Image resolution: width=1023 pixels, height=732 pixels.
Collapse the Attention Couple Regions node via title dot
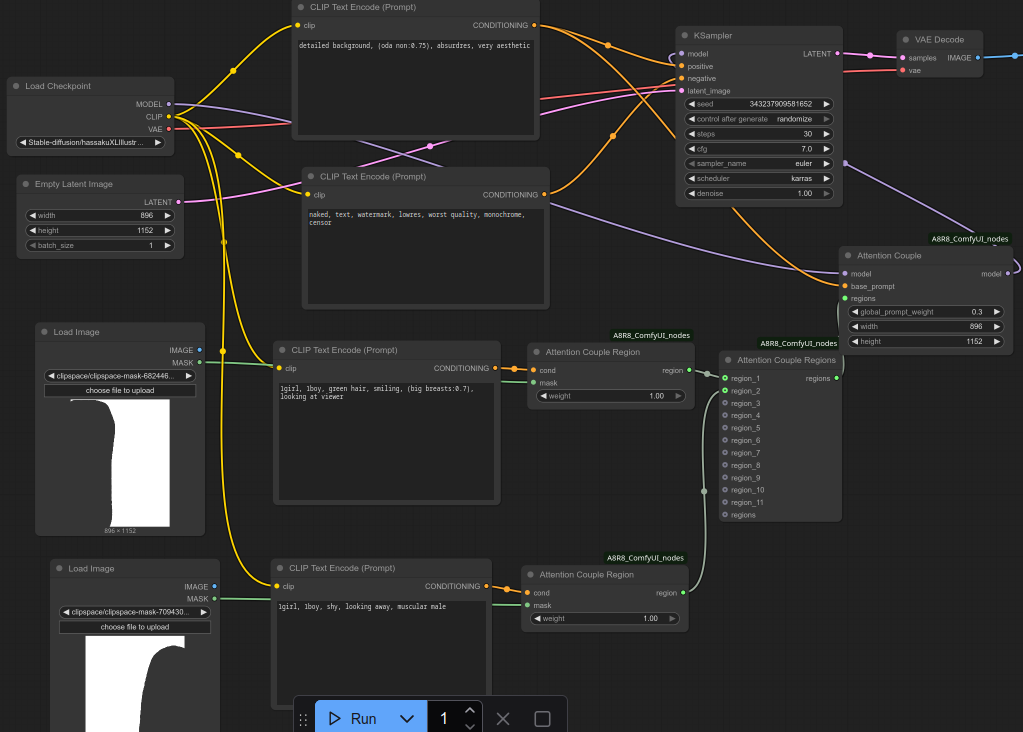tap(728, 360)
